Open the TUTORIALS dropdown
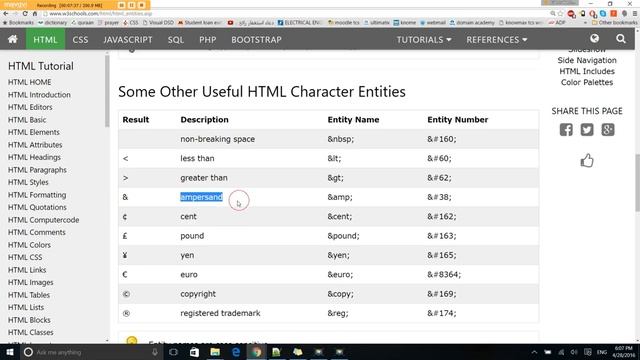The image size is (640, 360). point(424,40)
